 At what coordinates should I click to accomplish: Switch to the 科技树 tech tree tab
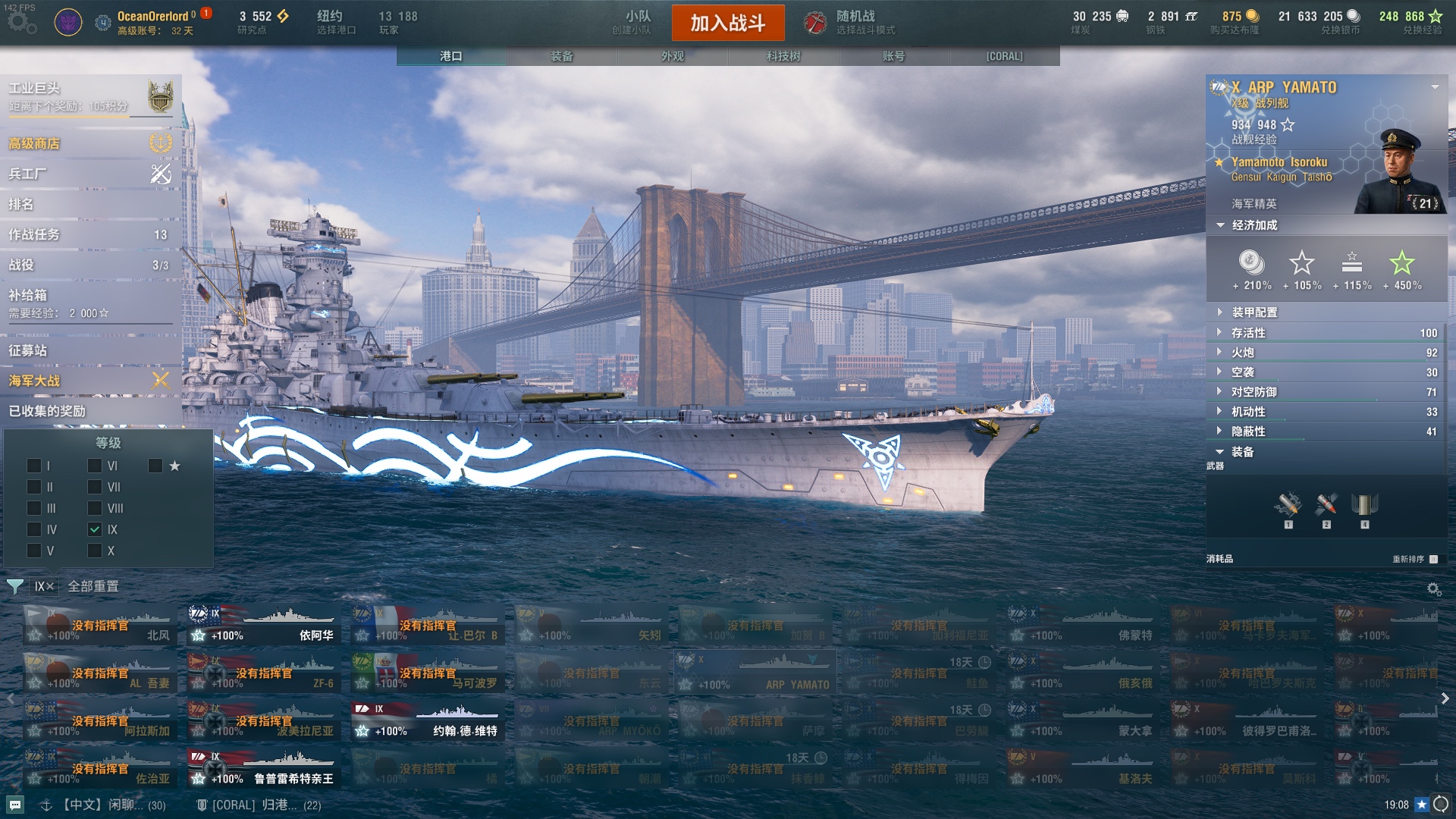(783, 56)
